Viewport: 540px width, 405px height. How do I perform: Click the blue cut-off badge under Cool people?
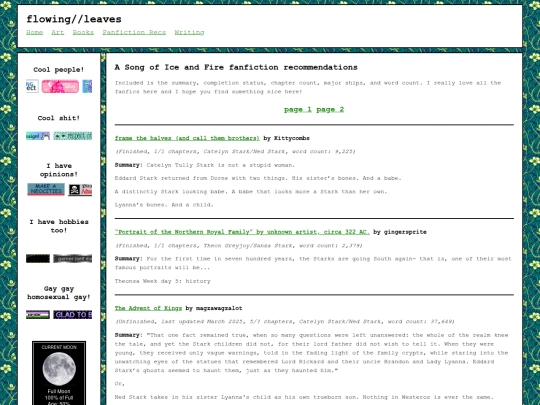[87, 86]
